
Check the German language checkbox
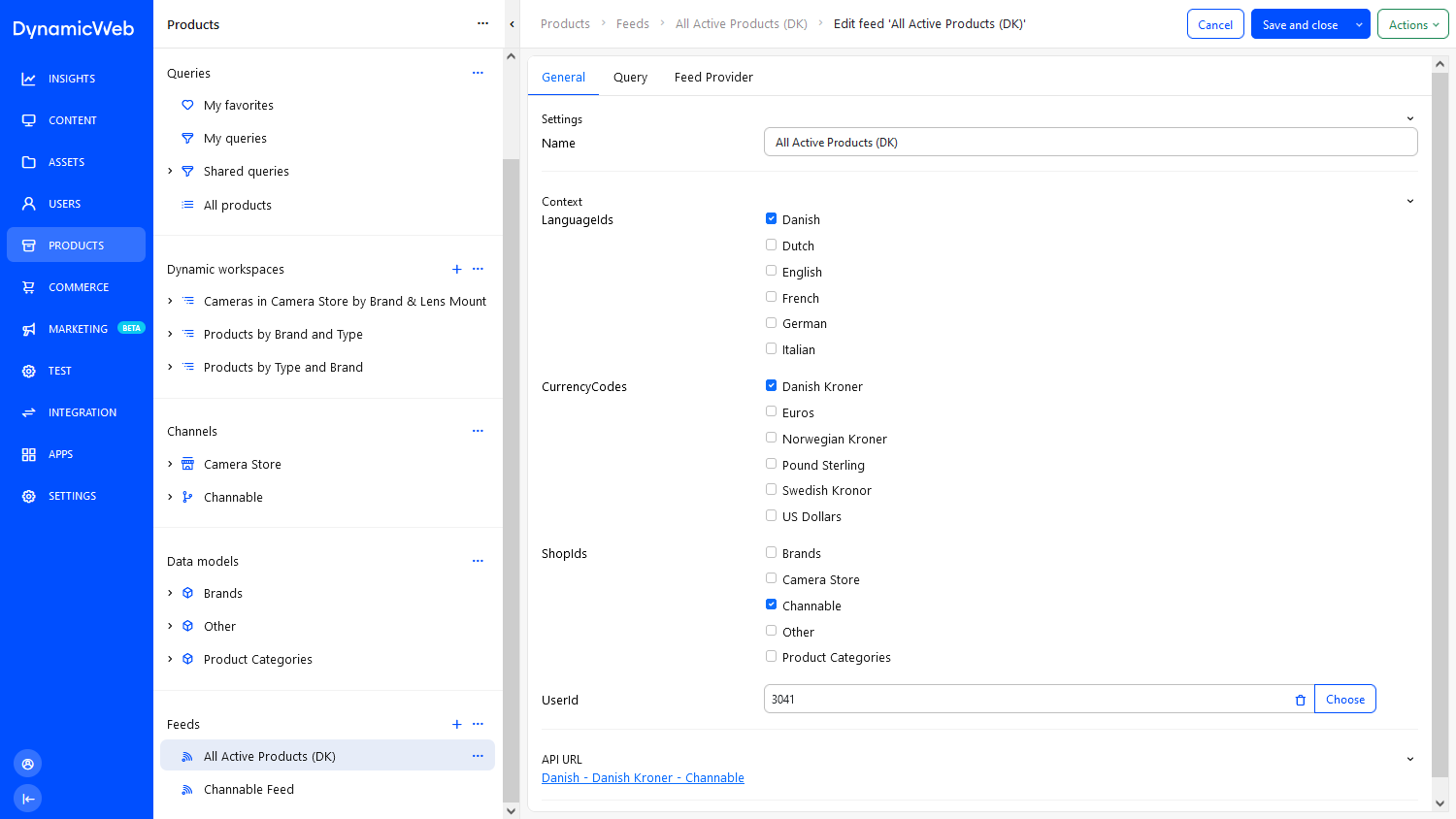pyautogui.click(x=771, y=323)
